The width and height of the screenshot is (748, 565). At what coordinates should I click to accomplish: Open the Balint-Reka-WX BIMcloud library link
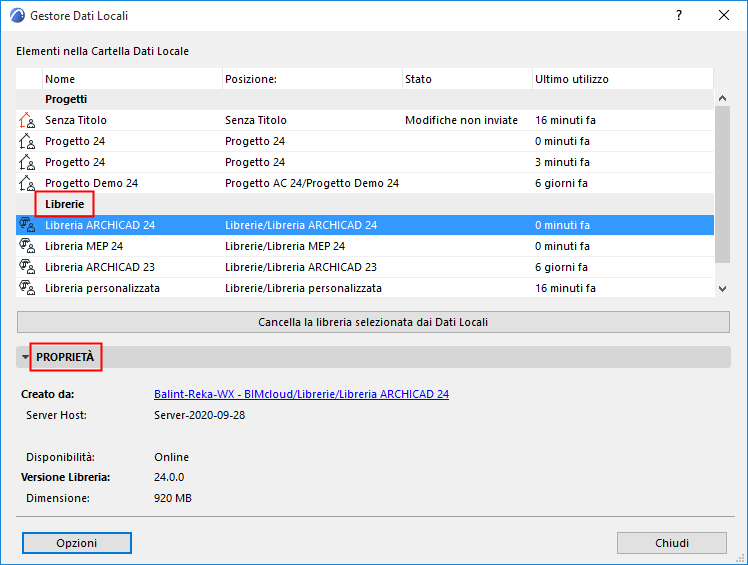tap(301, 394)
